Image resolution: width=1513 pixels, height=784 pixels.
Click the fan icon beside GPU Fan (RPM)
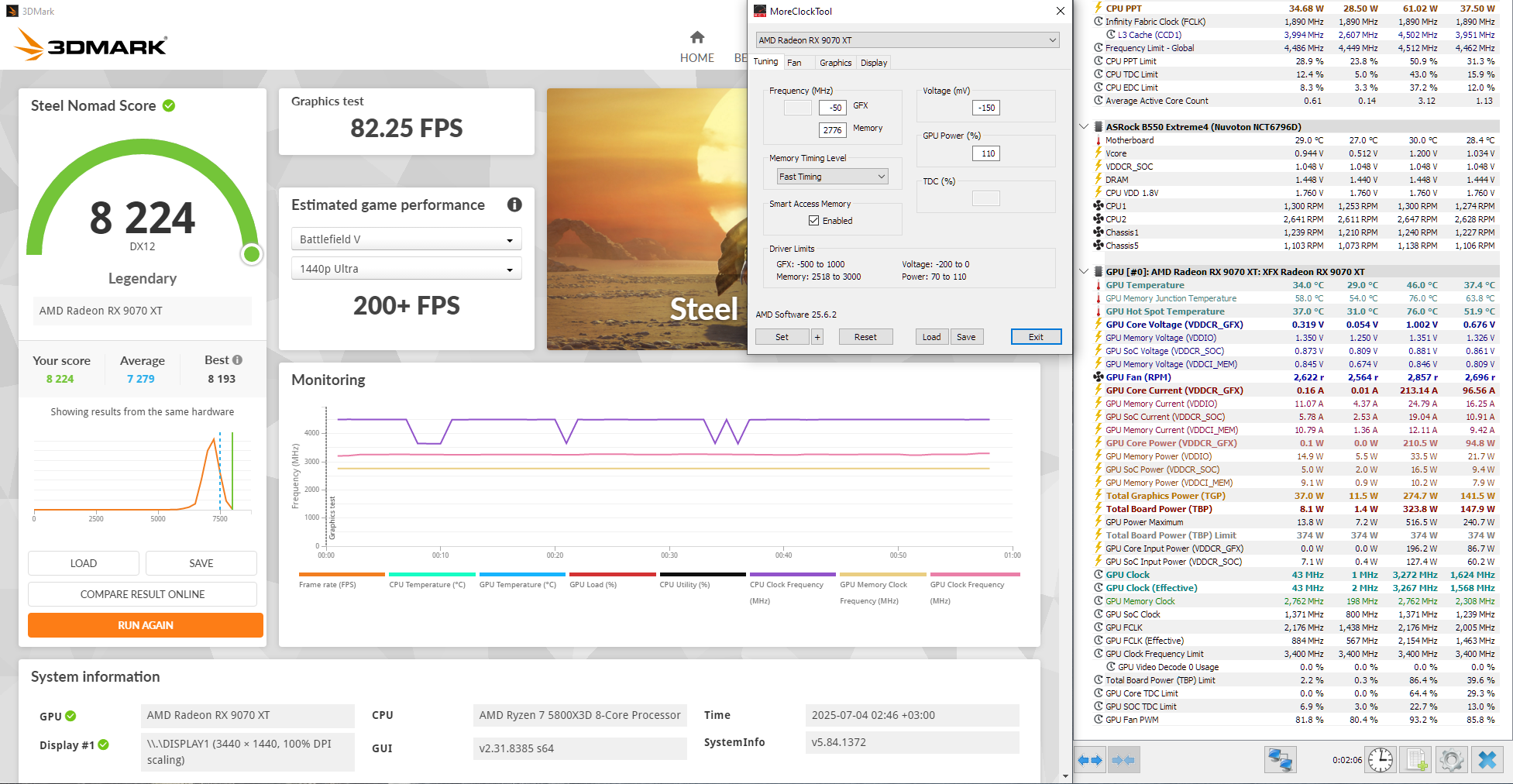[x=1098, y=377]
